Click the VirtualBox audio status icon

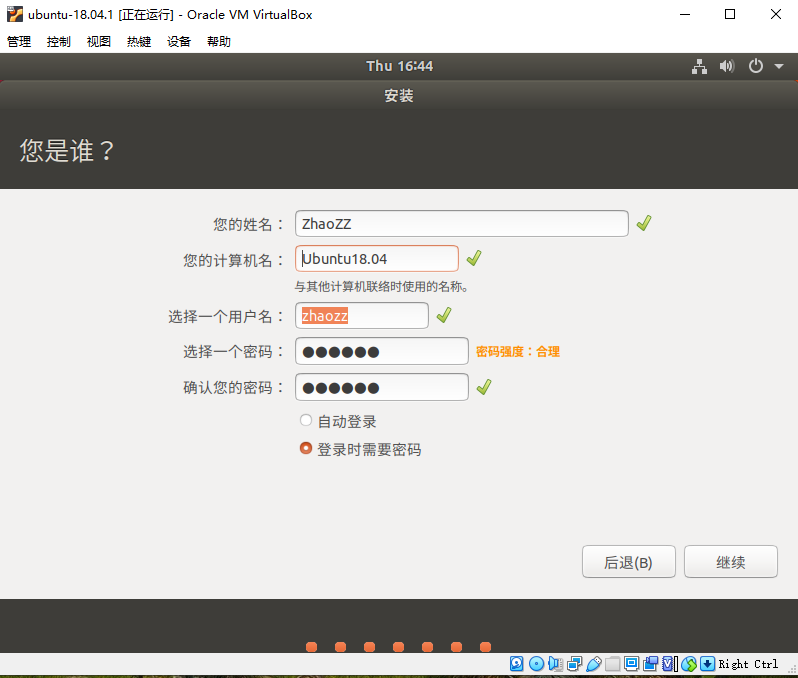[555, 664]
